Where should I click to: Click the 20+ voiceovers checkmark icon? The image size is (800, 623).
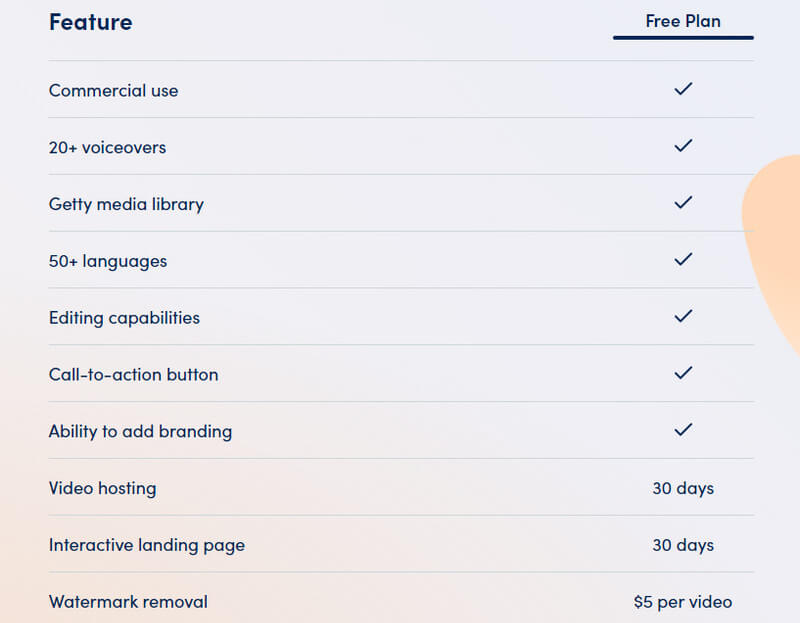683,146
